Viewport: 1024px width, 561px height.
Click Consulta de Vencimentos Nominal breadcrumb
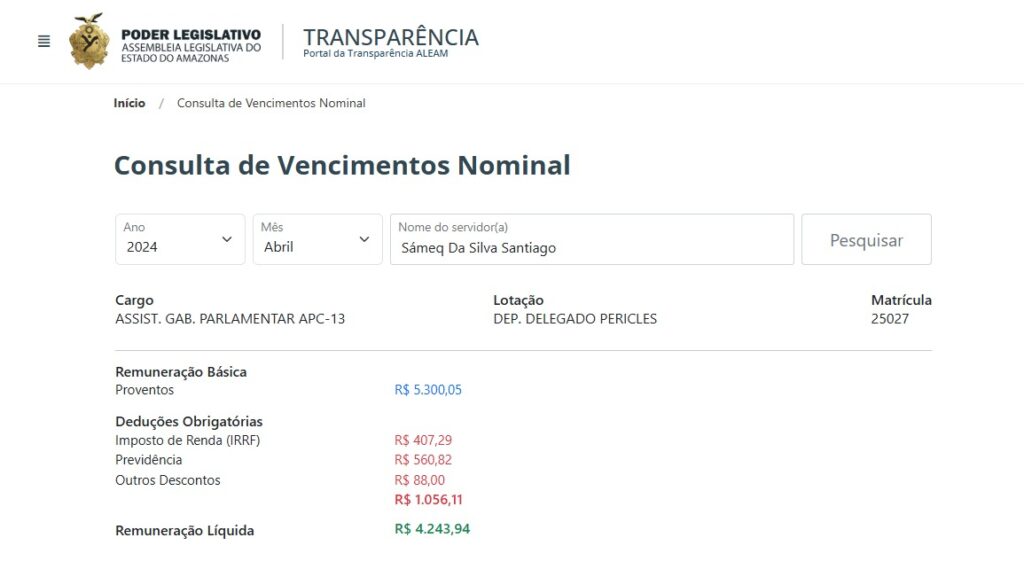271,103
